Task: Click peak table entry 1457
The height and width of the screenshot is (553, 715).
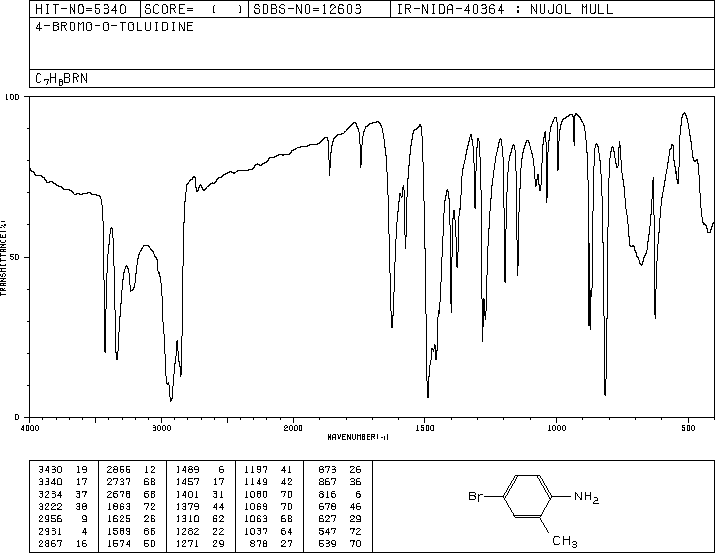Action: click(x=187, y=482)
